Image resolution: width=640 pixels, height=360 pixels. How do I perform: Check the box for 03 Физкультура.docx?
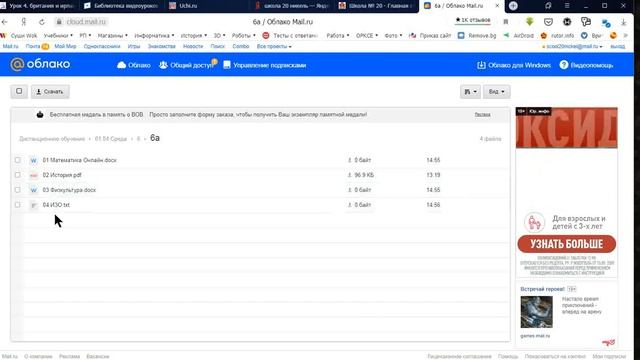pos(18,190)
